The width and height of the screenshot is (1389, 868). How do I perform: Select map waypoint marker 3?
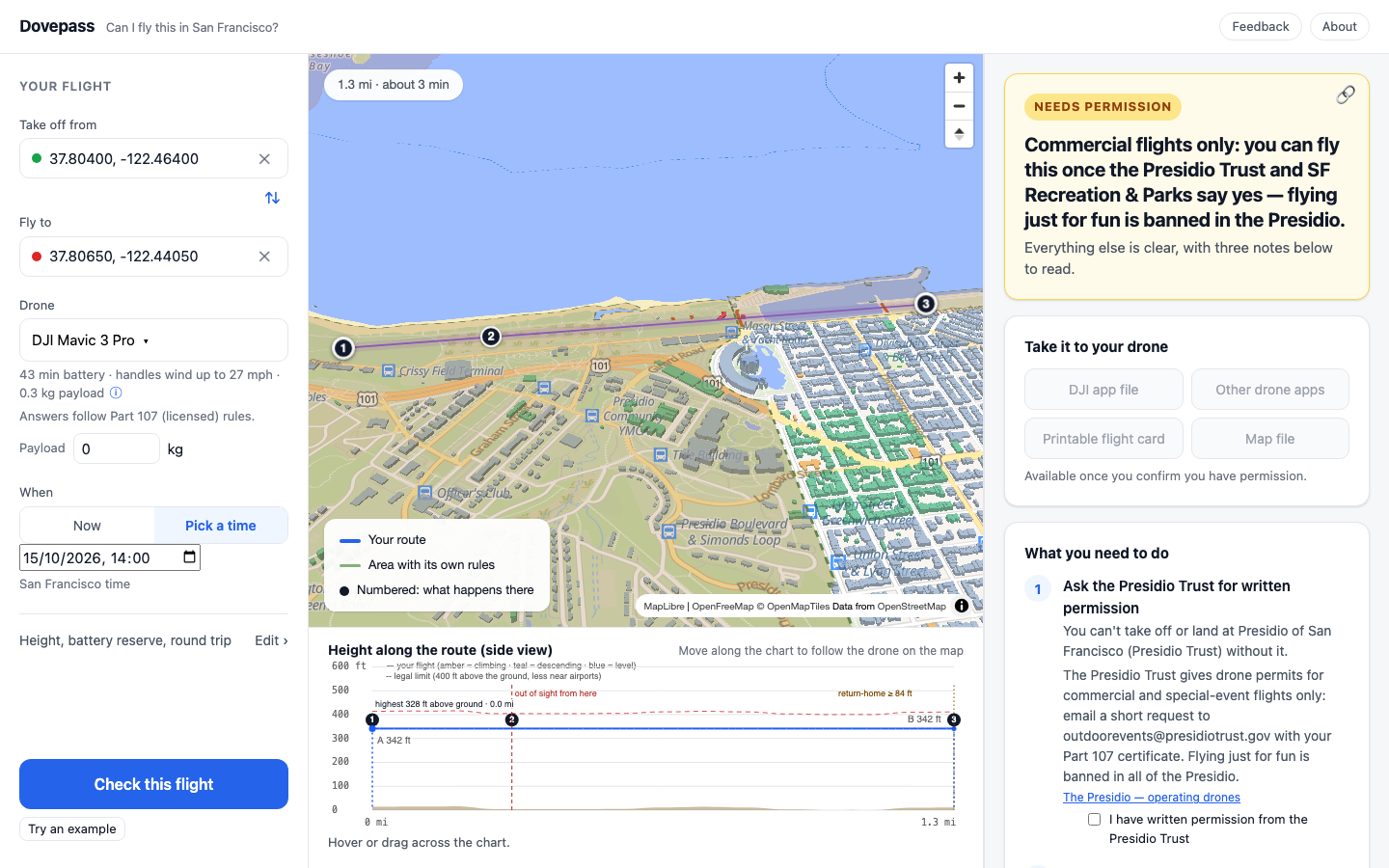[x=925, y=304]
